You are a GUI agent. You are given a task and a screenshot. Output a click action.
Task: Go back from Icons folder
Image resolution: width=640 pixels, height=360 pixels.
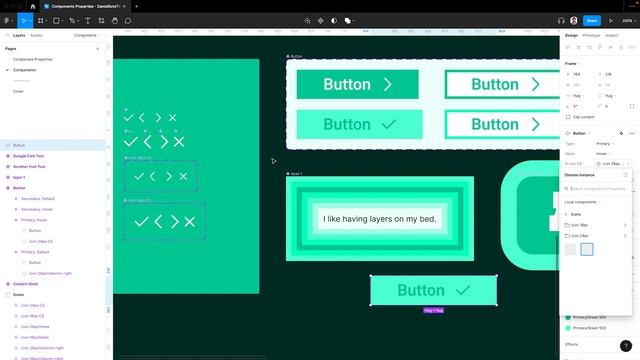click(x=566, y=214)
